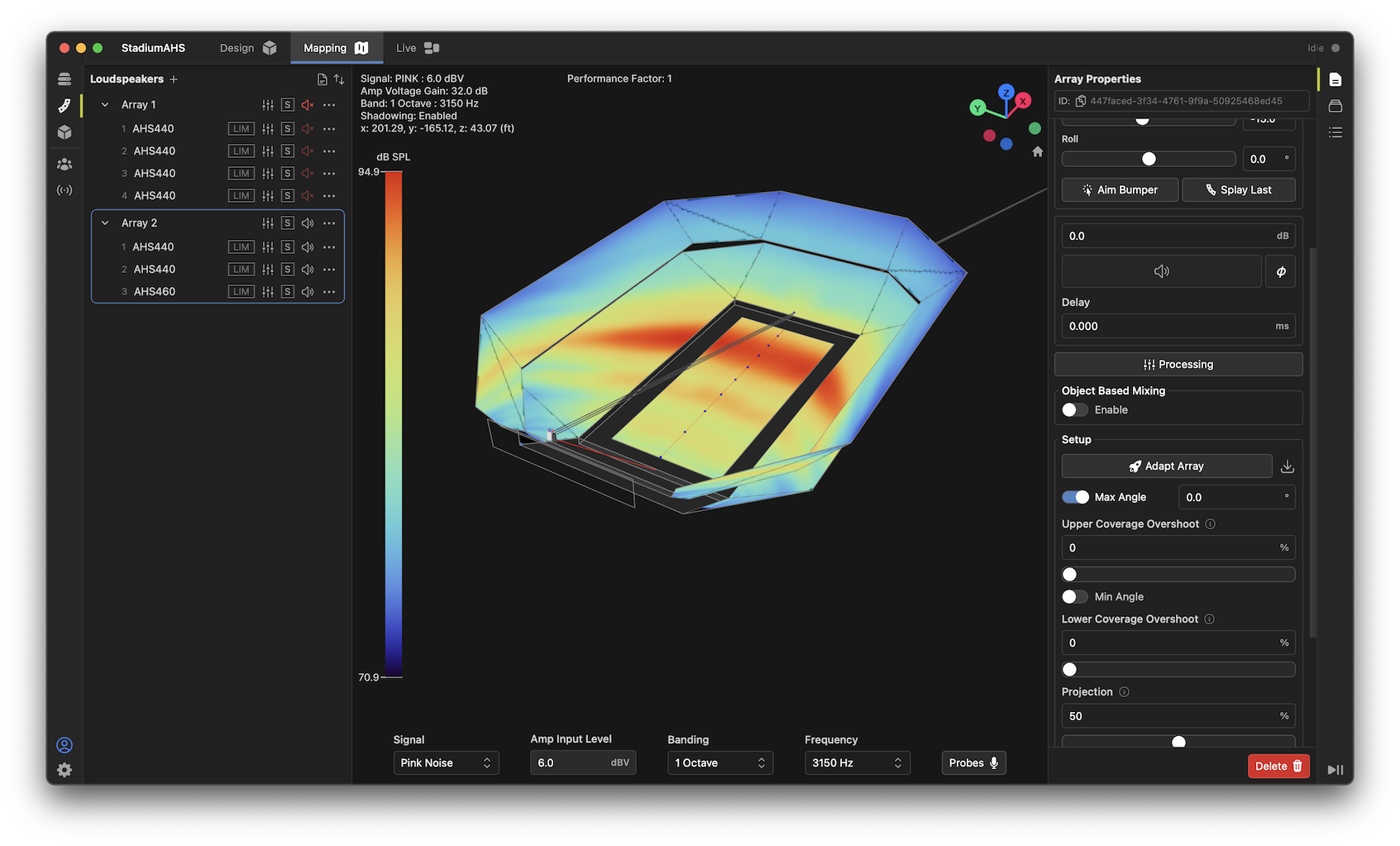Viewport: 1400px width, 846px height.
Task: Click the home view reset icon
Action: tap(1037, 152)
